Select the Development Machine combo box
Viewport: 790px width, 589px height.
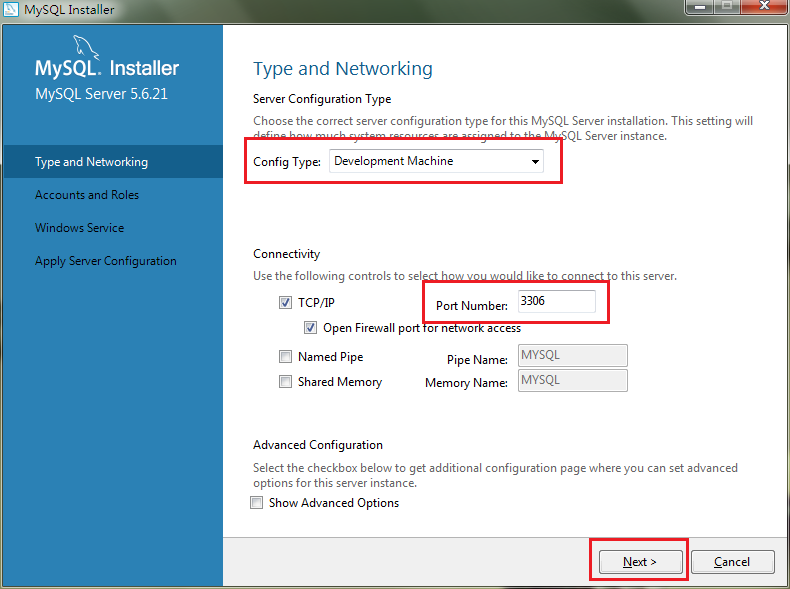(x=436, y=161)
